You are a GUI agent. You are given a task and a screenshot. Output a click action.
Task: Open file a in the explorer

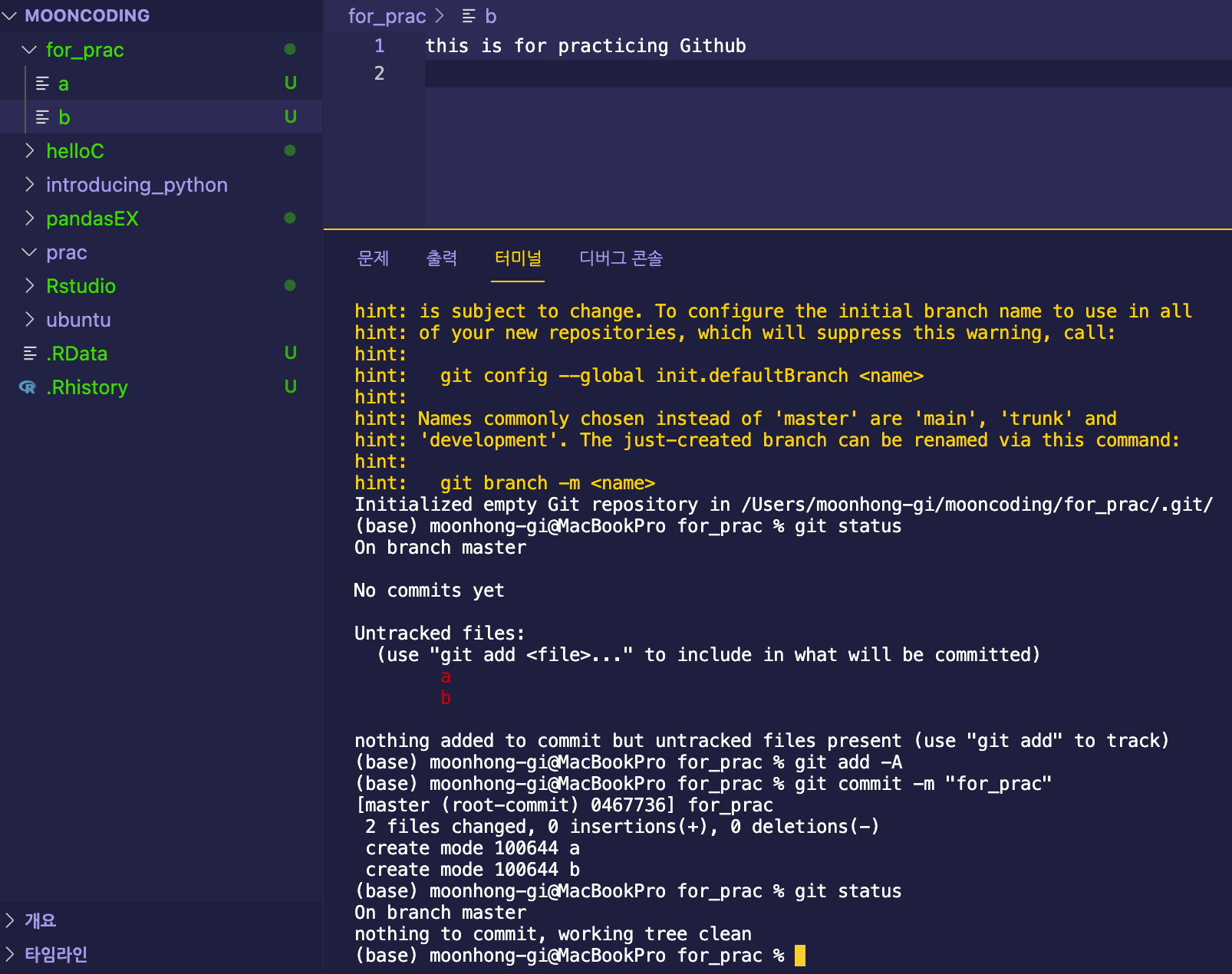click(161, 84)
